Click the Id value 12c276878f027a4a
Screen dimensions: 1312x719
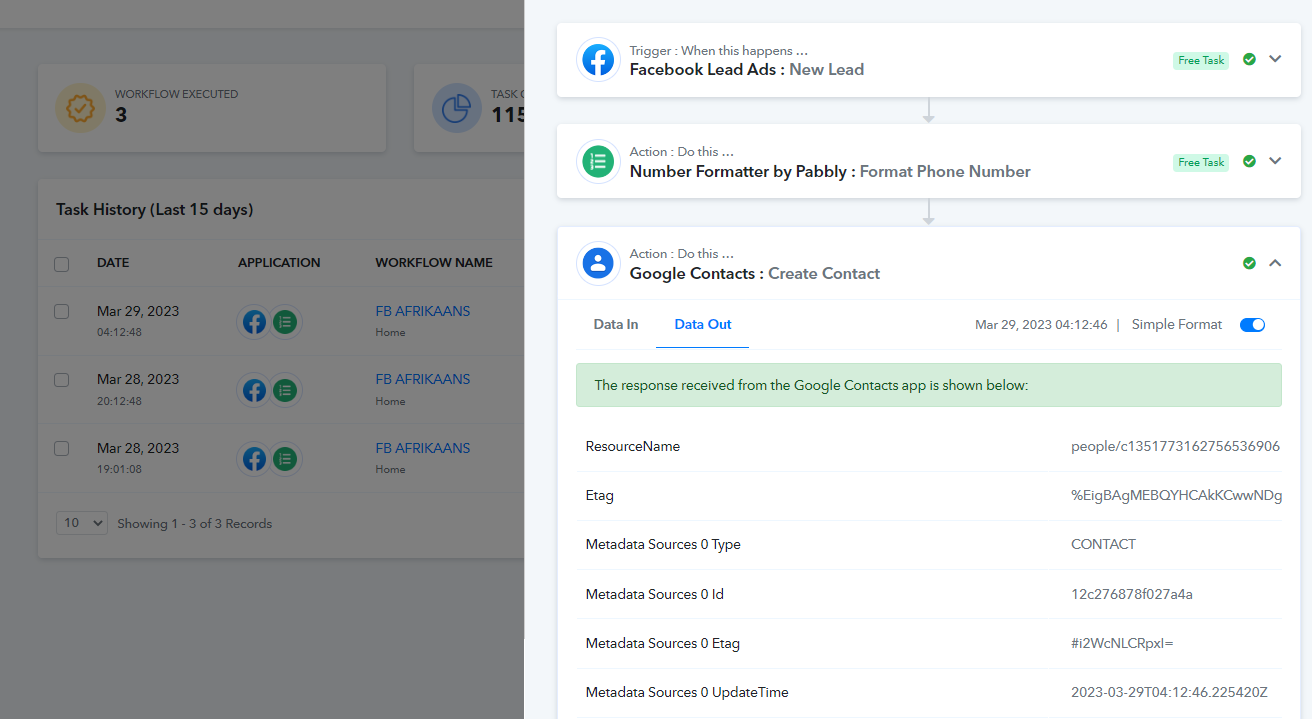[1132, 594]
